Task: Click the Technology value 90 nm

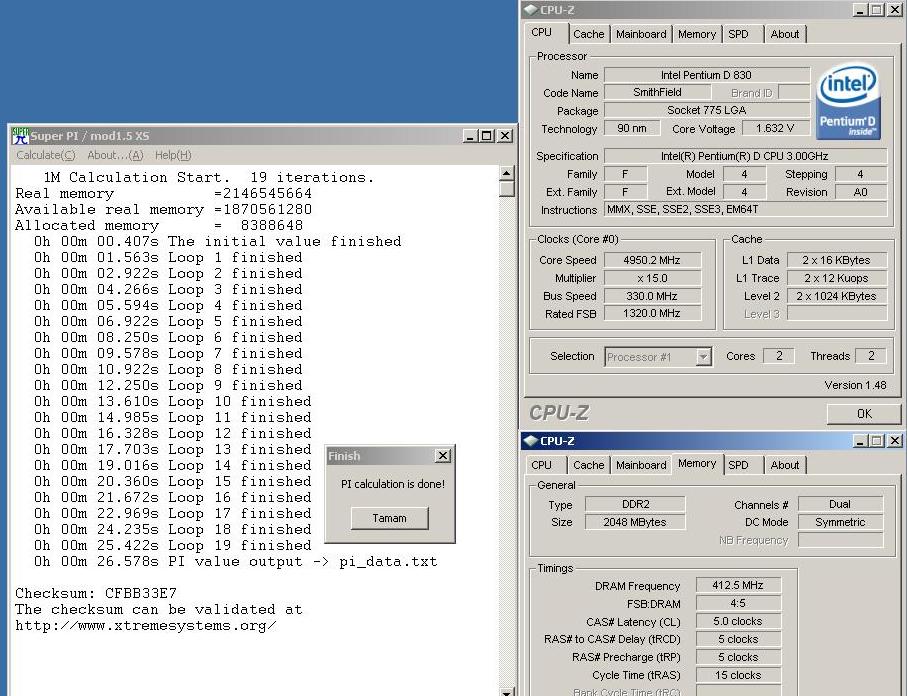Action: (x=632, y=128)
